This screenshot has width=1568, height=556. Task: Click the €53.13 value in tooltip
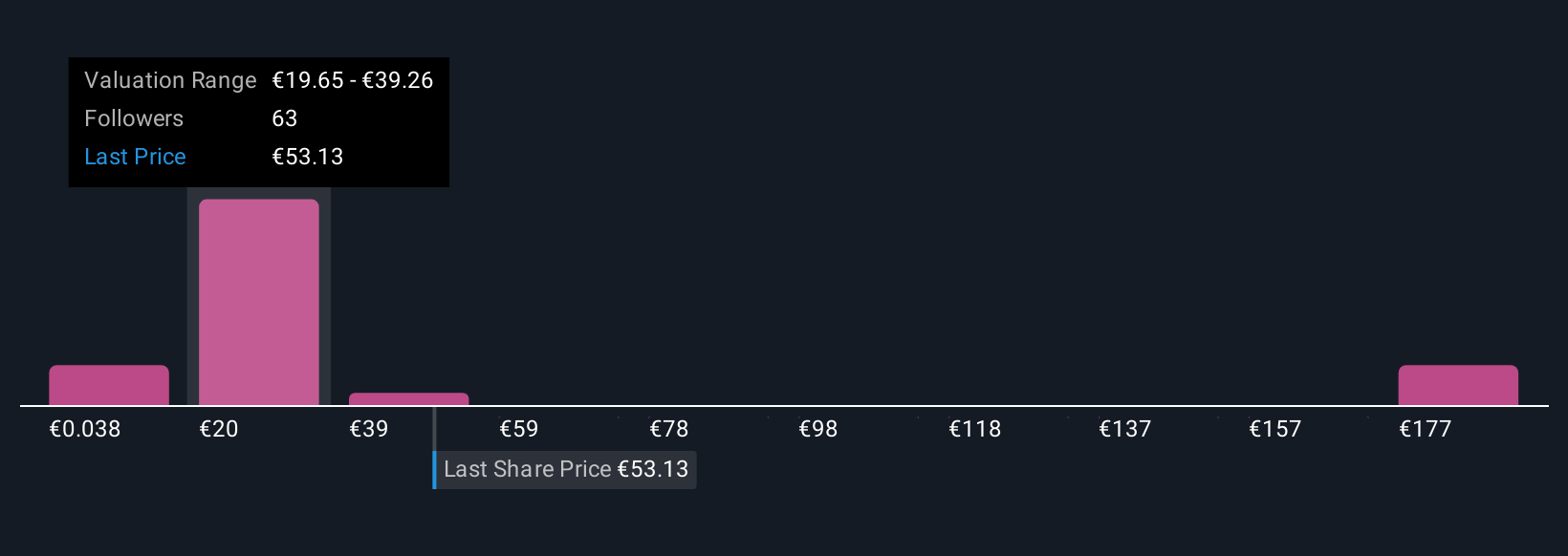[x=308, y=157]
